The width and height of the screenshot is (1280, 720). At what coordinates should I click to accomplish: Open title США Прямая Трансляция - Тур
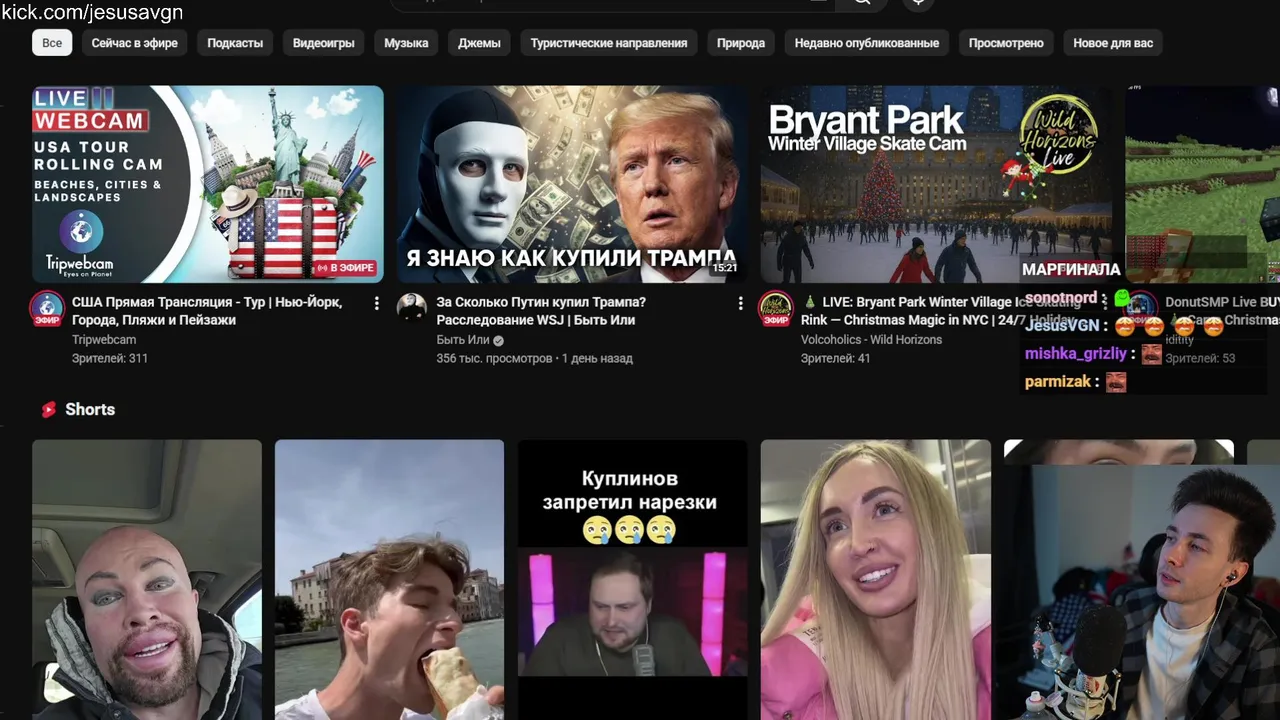(207, 311)
